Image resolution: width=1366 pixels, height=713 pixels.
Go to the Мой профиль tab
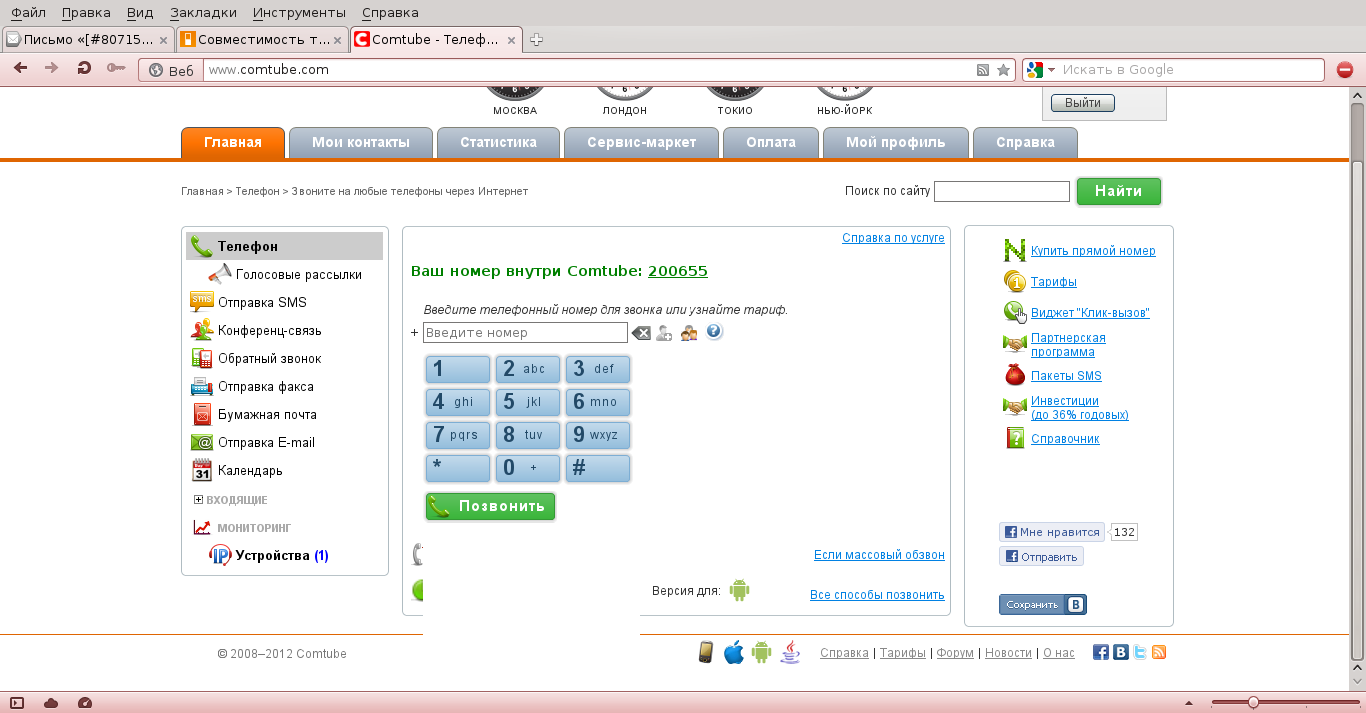[896, 142]
